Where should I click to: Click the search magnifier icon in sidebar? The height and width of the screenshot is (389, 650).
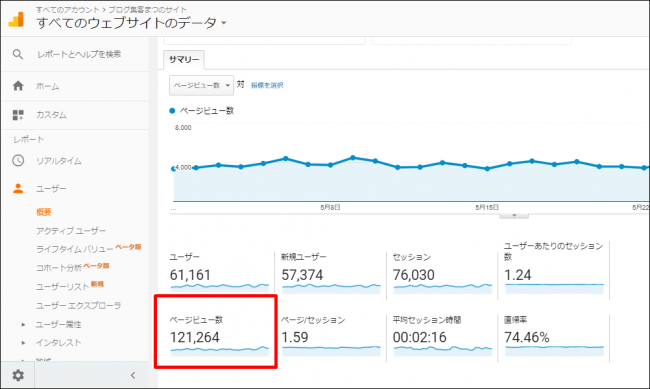pos(18,54)
